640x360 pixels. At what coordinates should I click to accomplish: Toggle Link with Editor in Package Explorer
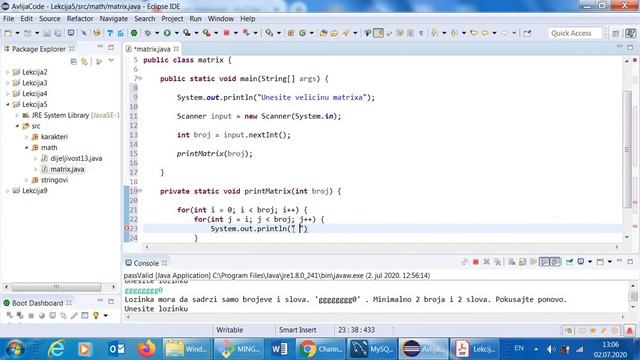click(x=84, y=61)
